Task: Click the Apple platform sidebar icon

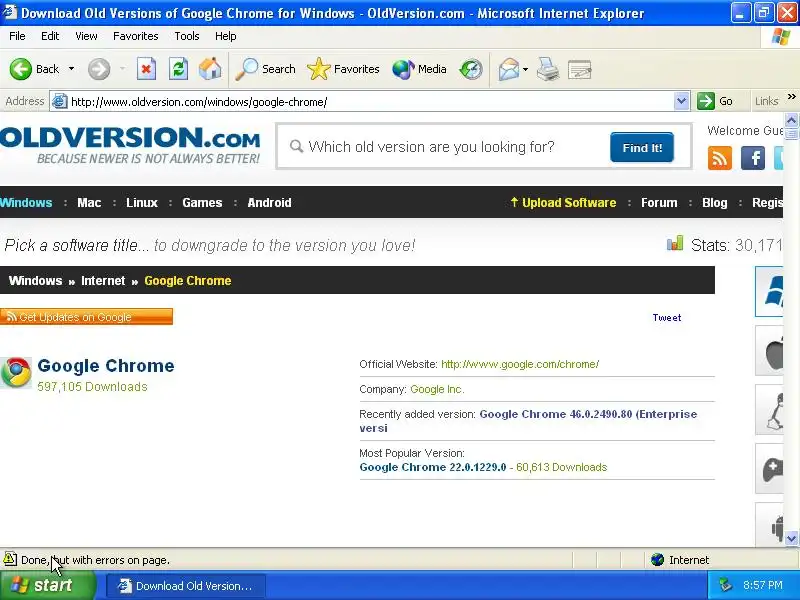Action: click(x=769, y=351)
